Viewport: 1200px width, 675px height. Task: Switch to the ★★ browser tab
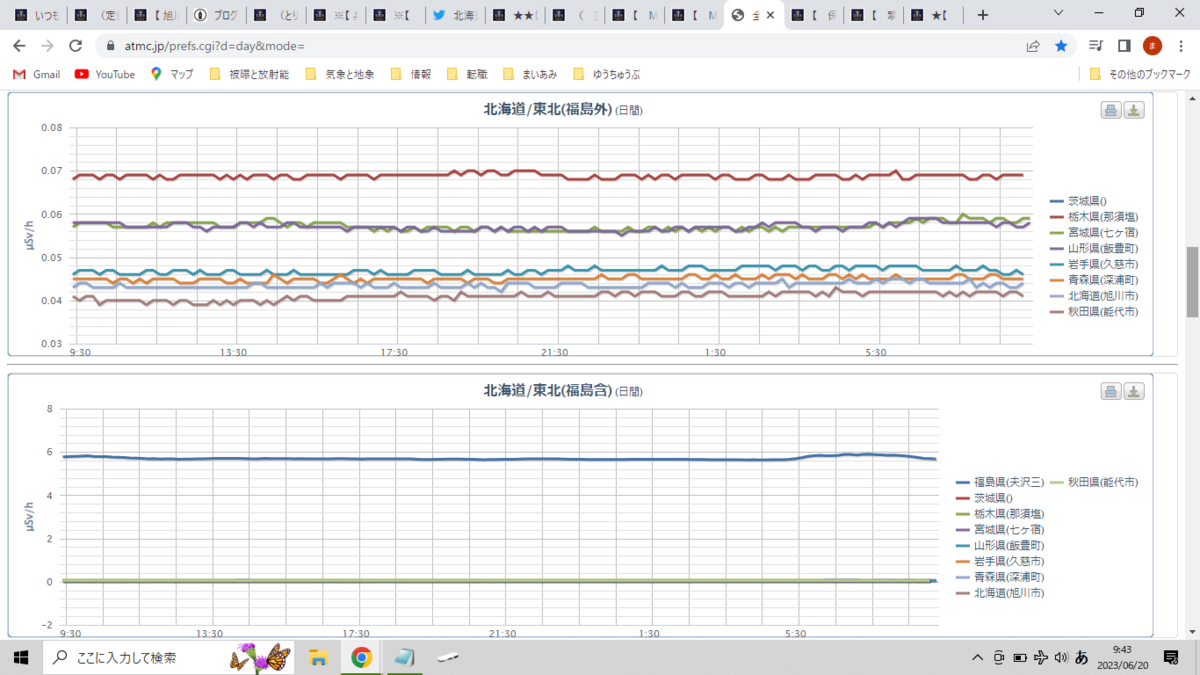click(514, 15)
